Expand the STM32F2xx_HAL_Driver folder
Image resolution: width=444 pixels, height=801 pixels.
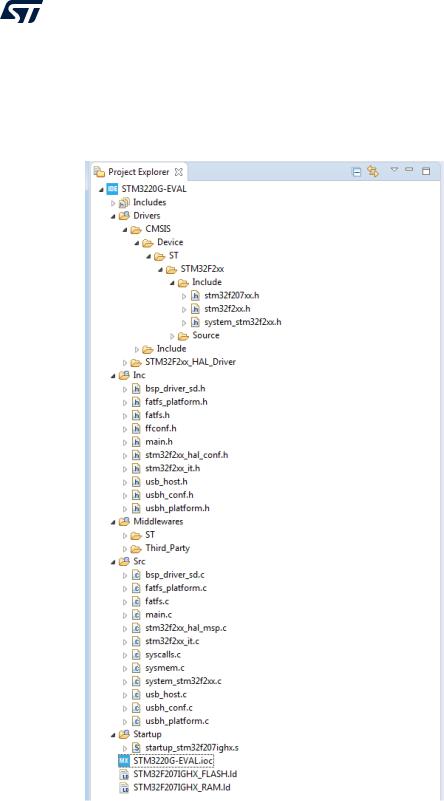coord(125,362)
